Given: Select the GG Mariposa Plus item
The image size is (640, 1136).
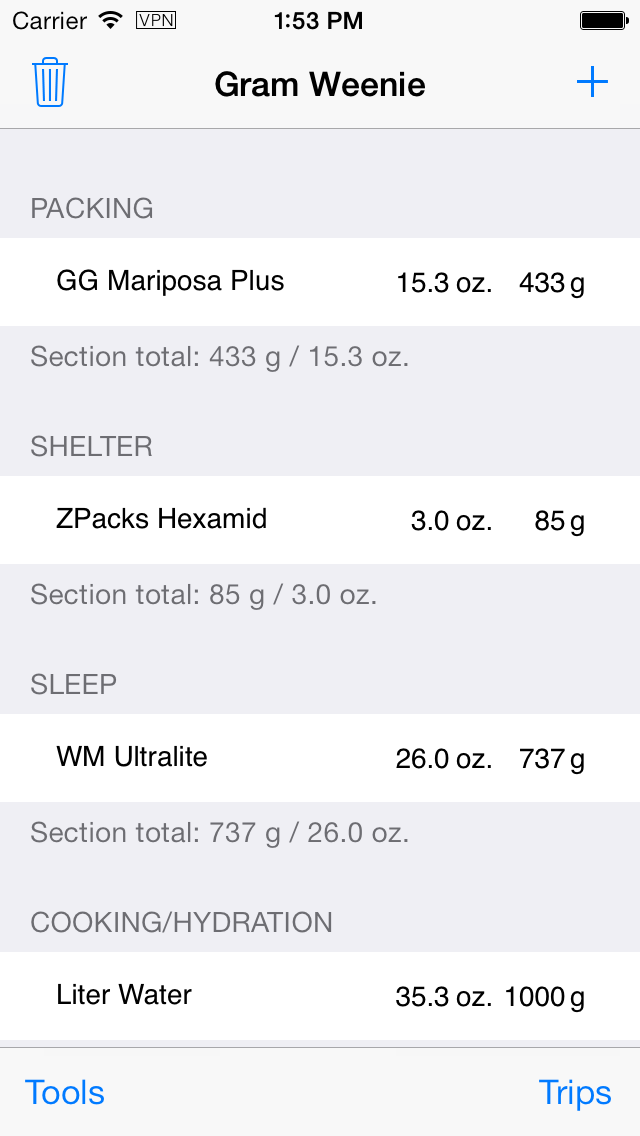Looking at the screenshot, I should [x=170, y=281].
